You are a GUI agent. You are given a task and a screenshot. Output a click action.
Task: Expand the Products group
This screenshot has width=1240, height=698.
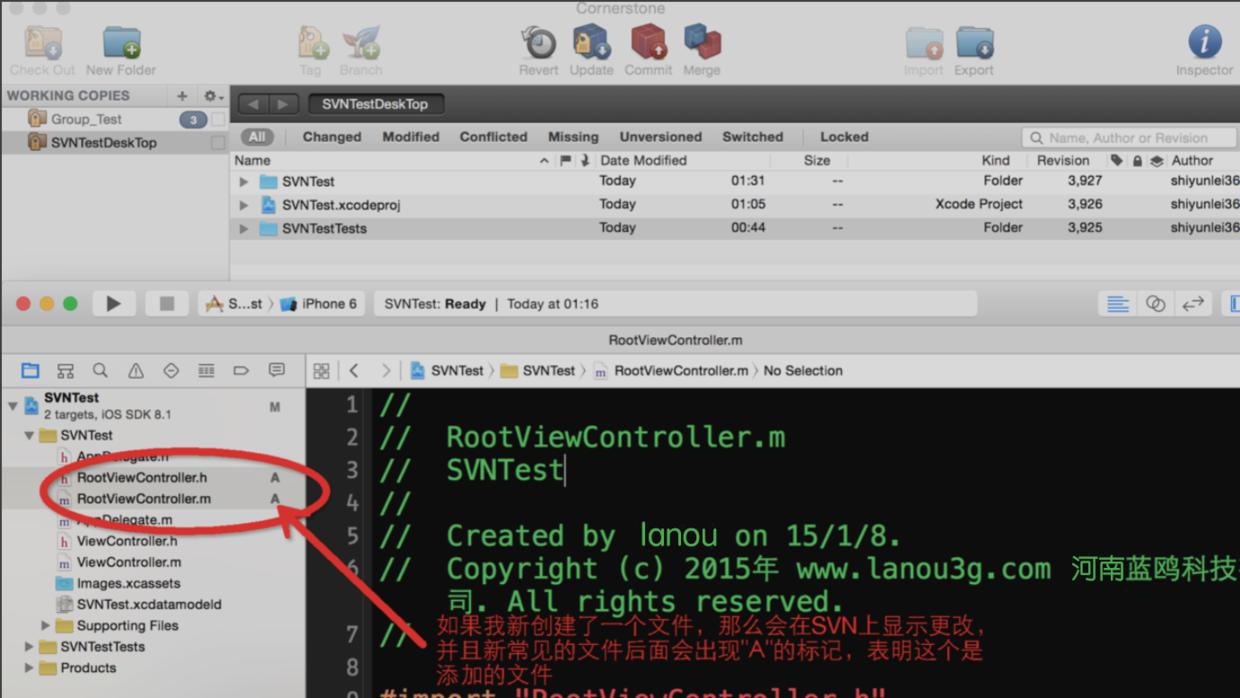coord(29,668)
